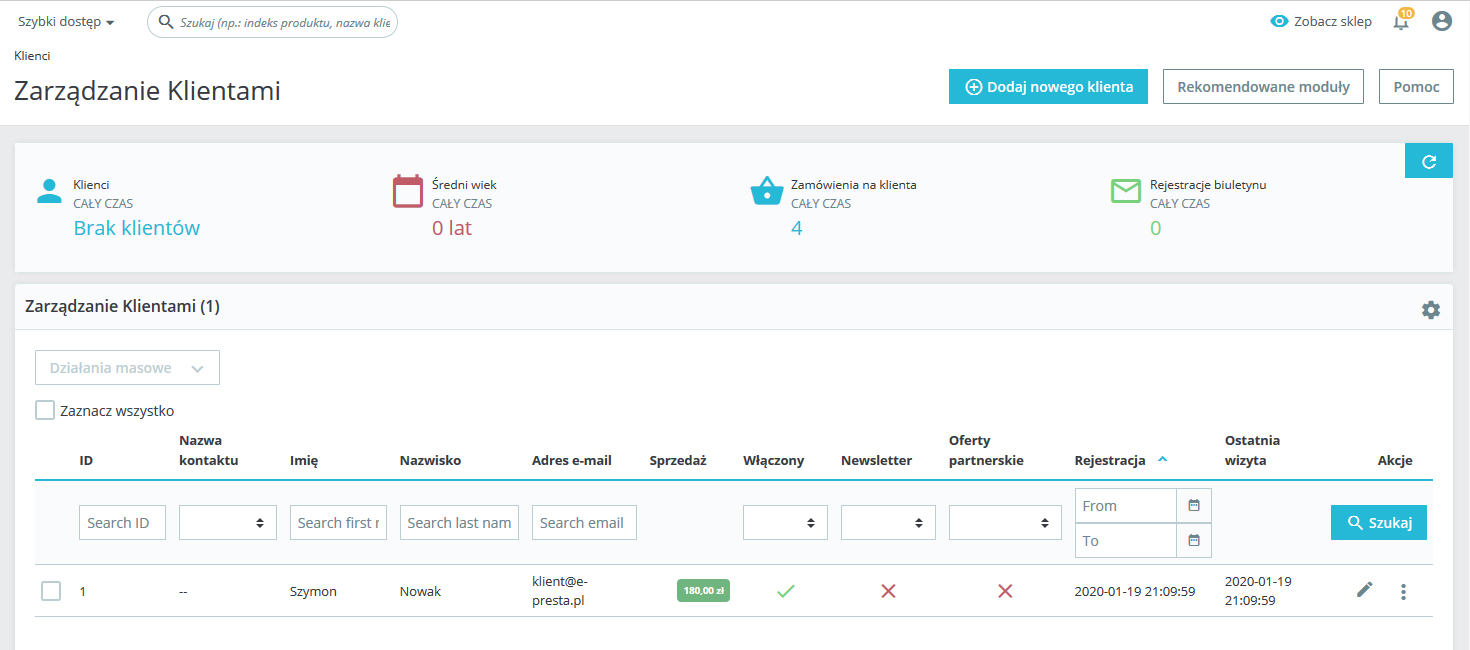Viewport: 1470px width, 650px height.
Task: Open the three-dot actions menu for customer row
Action: [x=1403, y=592]
